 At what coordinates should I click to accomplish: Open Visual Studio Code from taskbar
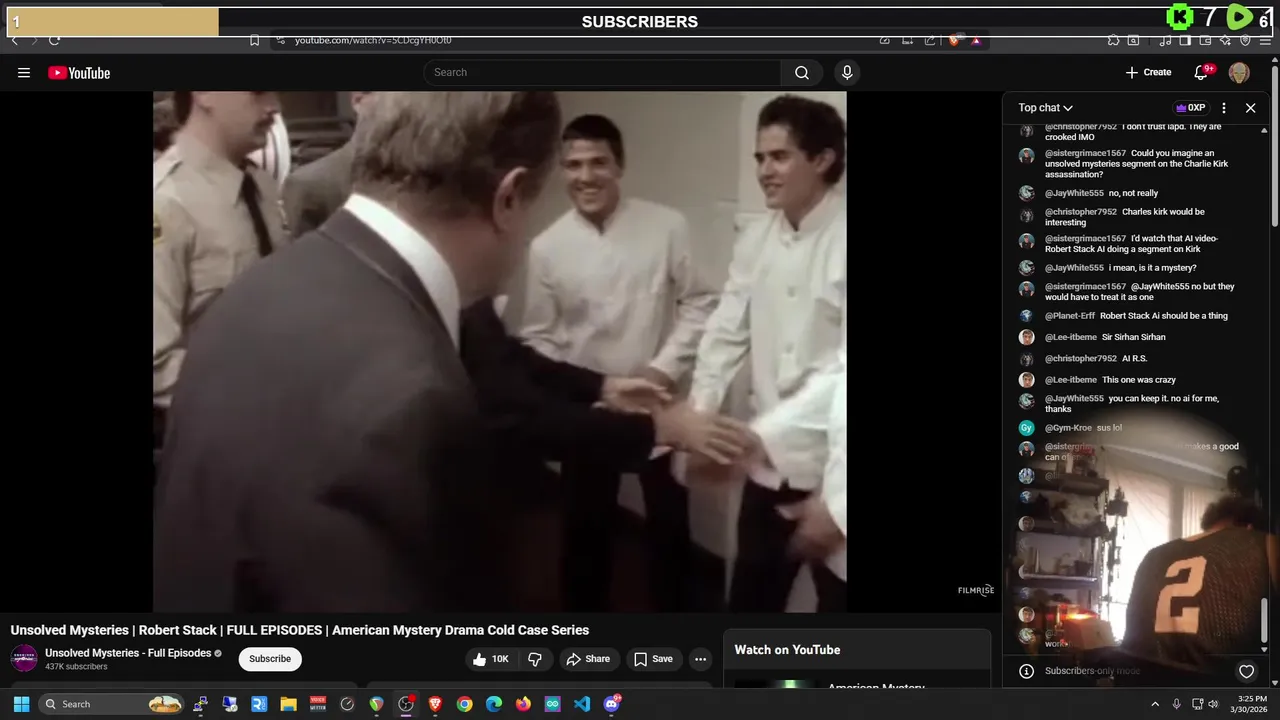click(x=582, y=704)
